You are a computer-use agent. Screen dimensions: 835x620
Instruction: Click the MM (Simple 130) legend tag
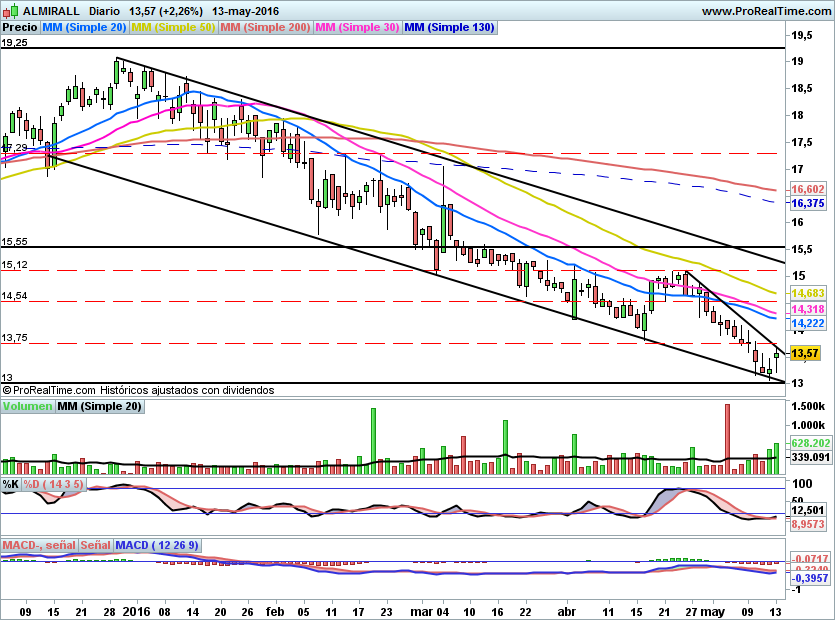(449, 28)
